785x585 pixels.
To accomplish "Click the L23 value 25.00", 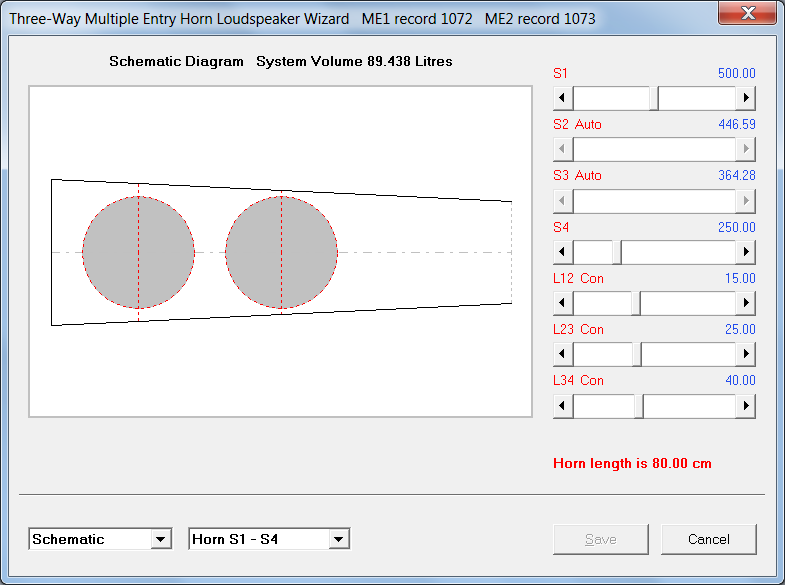I will click(x=740, y=329).
